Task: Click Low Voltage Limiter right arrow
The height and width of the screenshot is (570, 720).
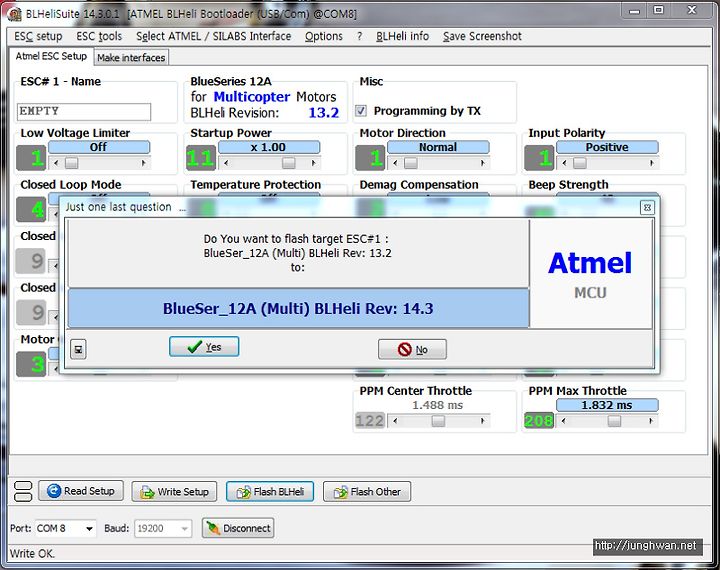Action: (x=143, y=163)
